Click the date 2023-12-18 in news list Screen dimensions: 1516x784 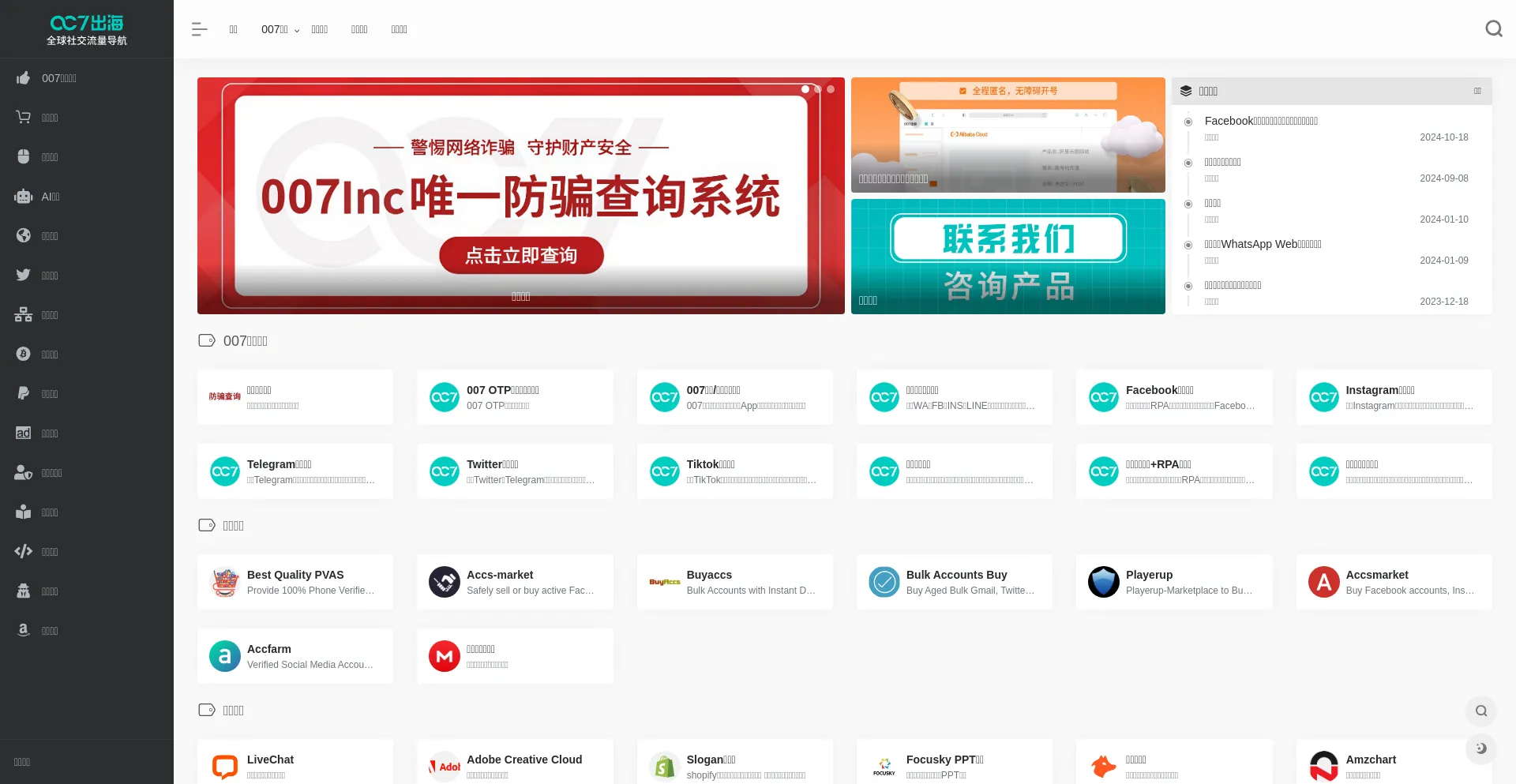point(1443,302)
